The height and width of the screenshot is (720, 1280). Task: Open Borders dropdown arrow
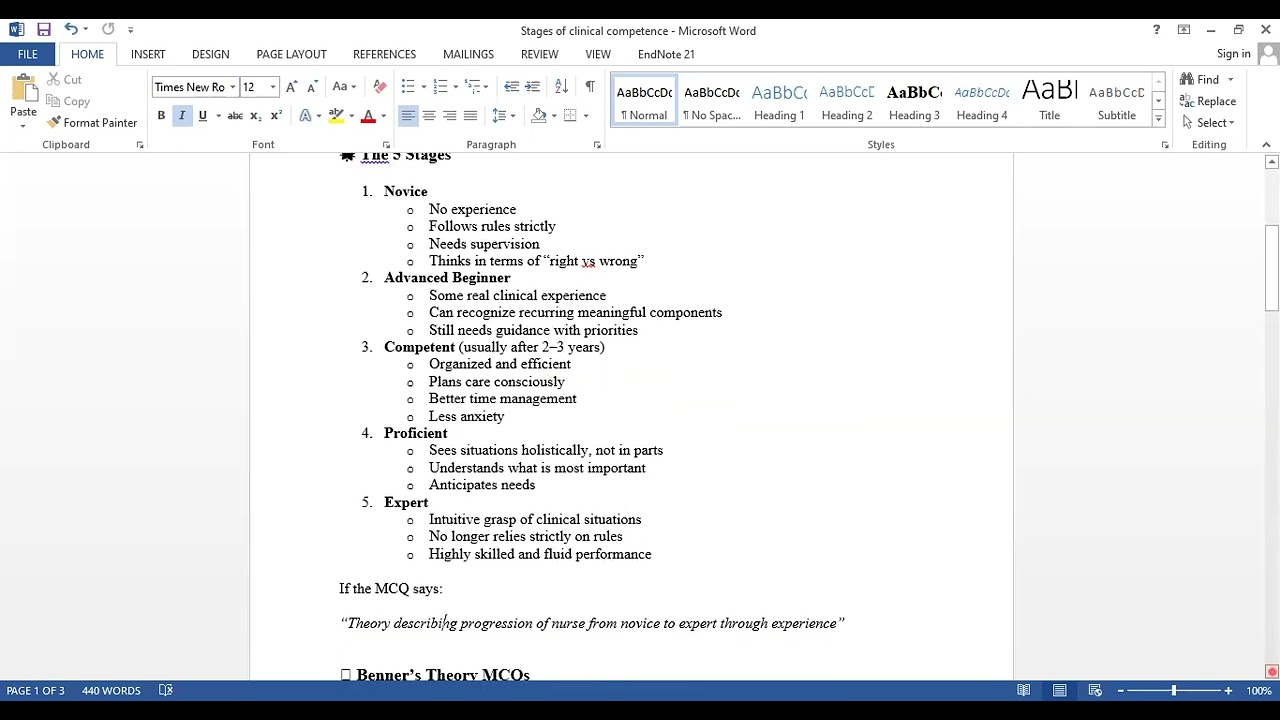(x=586, y=116)
